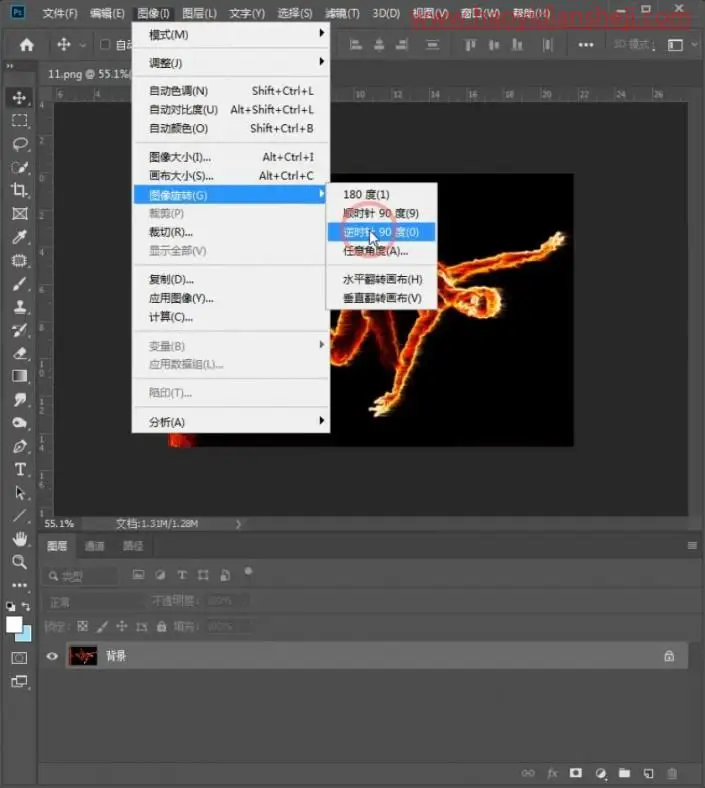Select the Crop tool
The height and width of the screenshot is (788, 705).
(x=20, y=190)
